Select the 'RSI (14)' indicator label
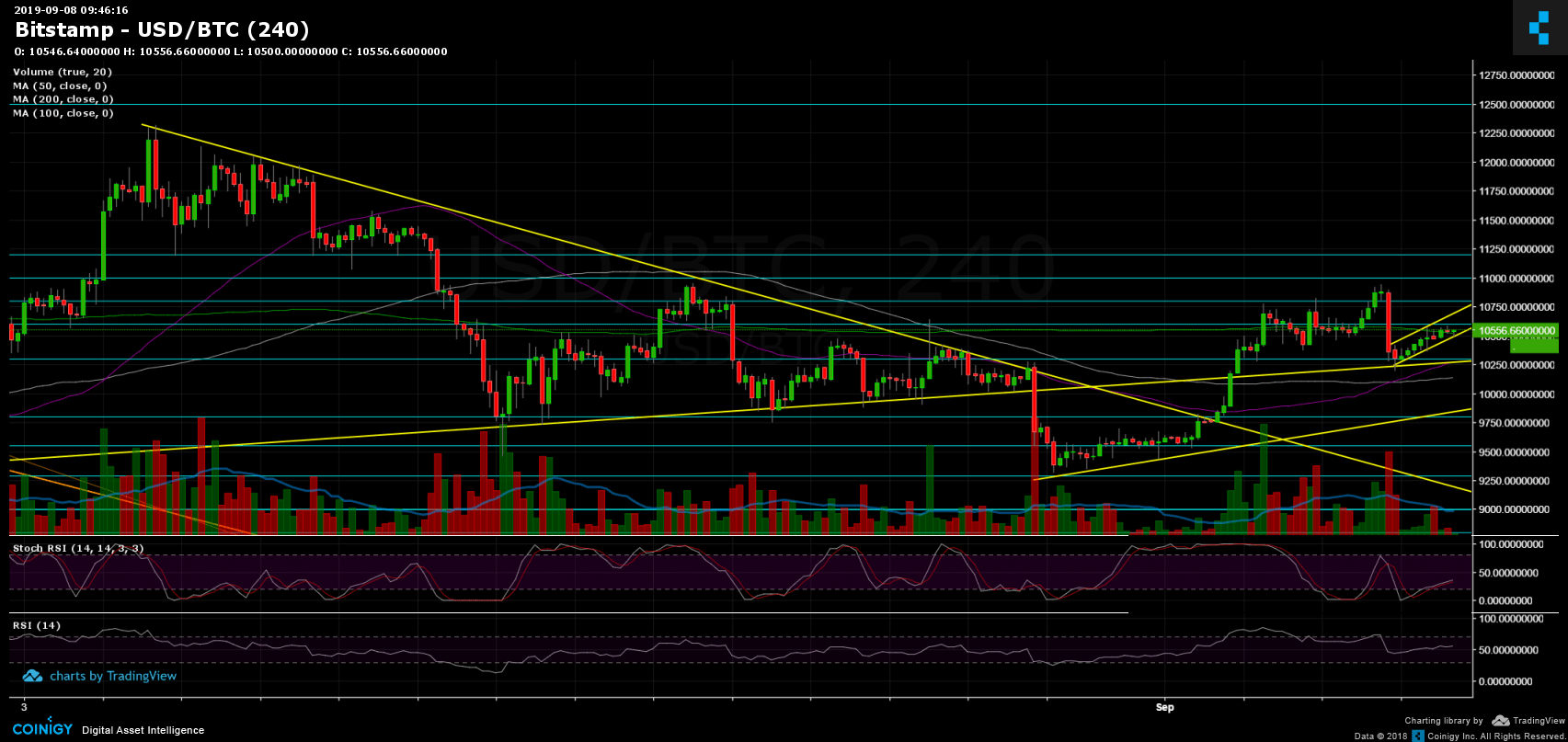 [x=37, y=625]
